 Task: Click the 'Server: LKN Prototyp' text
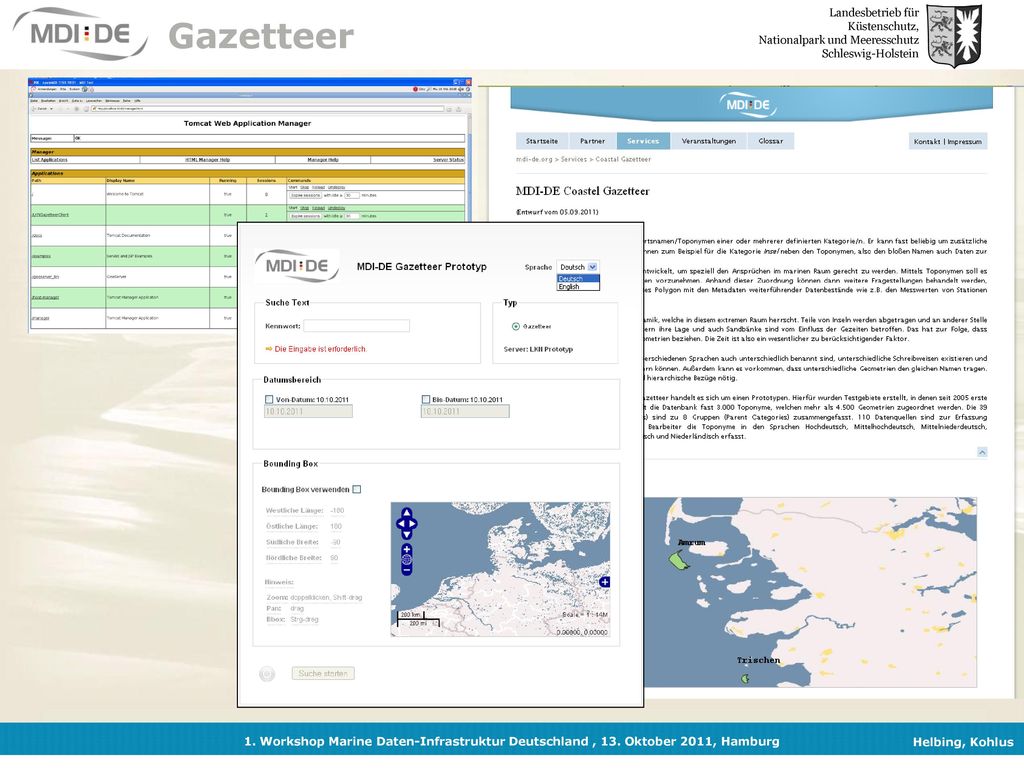point(538,349)
